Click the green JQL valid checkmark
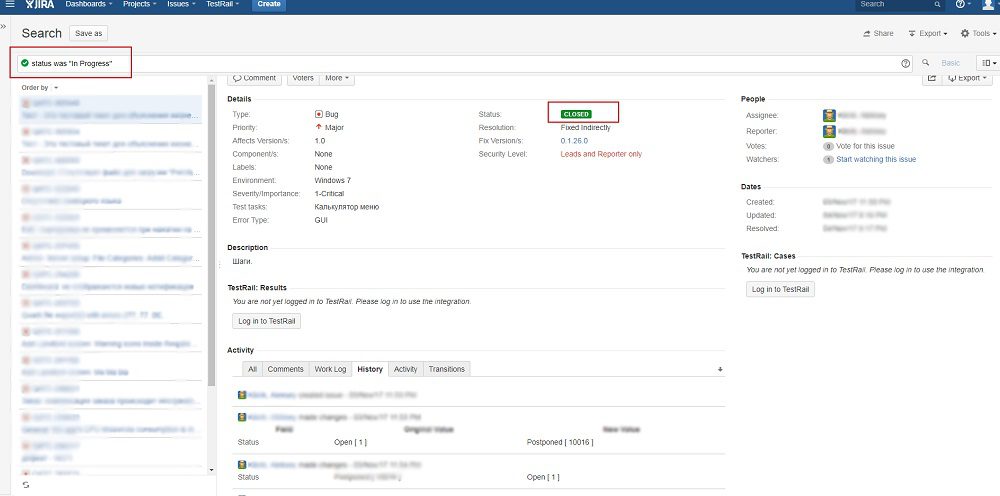 25,63
